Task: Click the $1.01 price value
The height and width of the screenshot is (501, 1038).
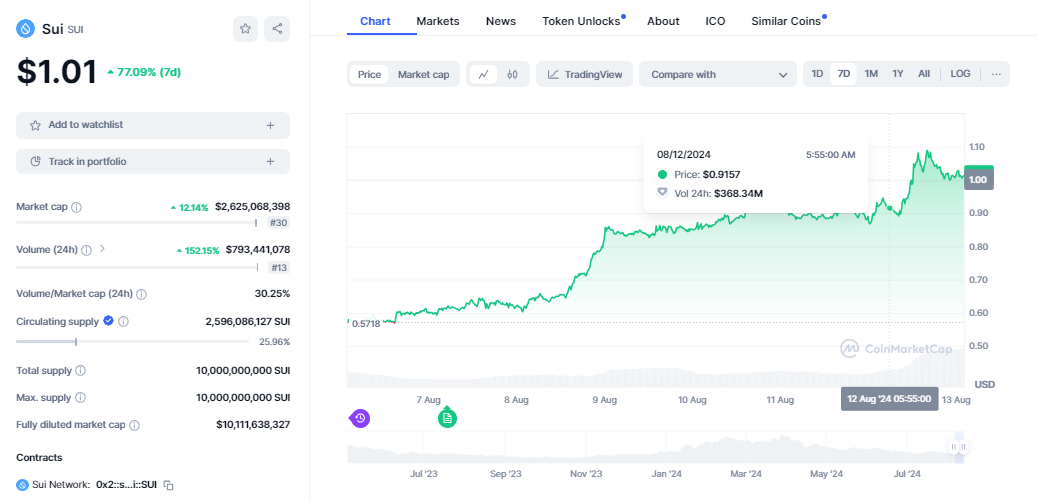Action: point(57,72)
